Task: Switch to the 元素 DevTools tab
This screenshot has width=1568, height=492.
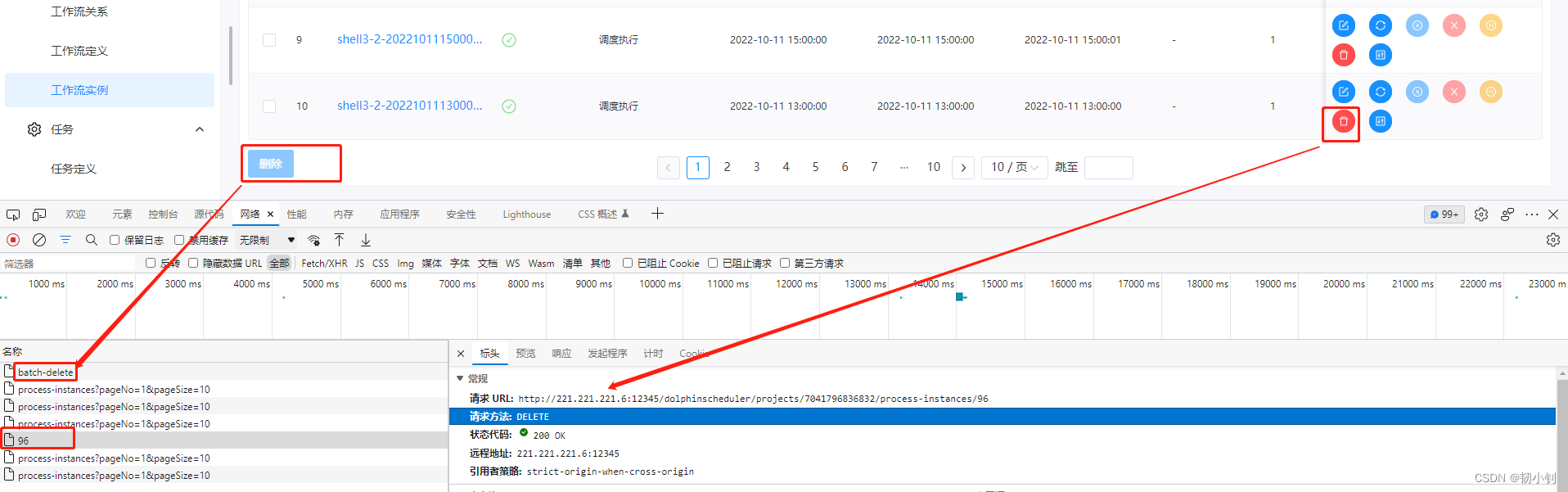Action: tap(122, 214)
